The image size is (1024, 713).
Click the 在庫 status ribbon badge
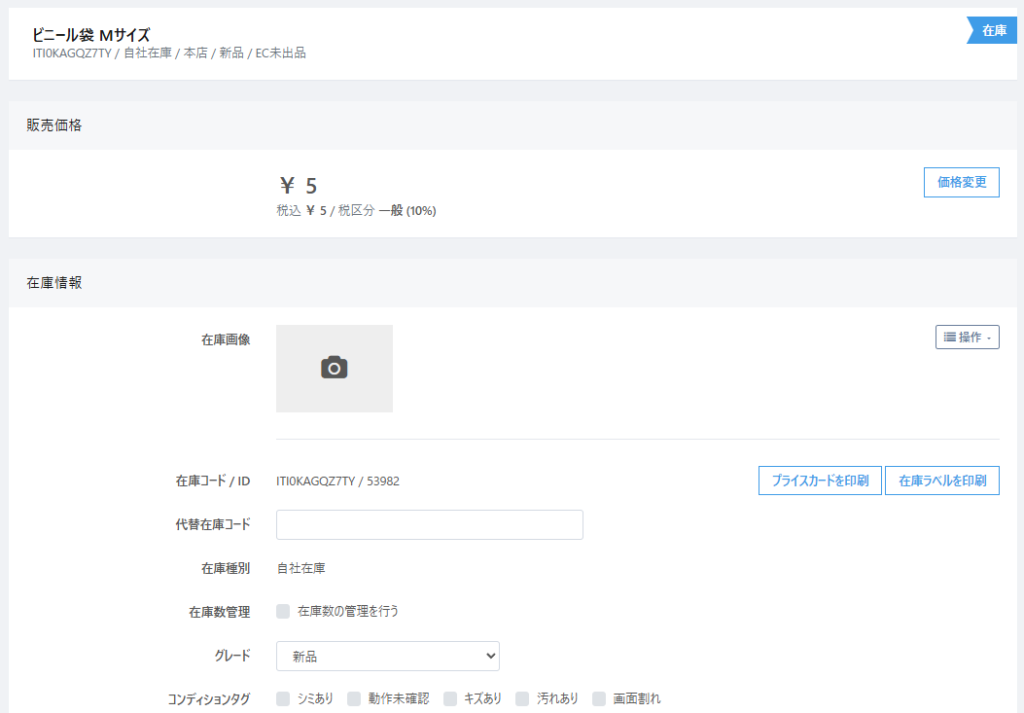click(x=991, y=31)
